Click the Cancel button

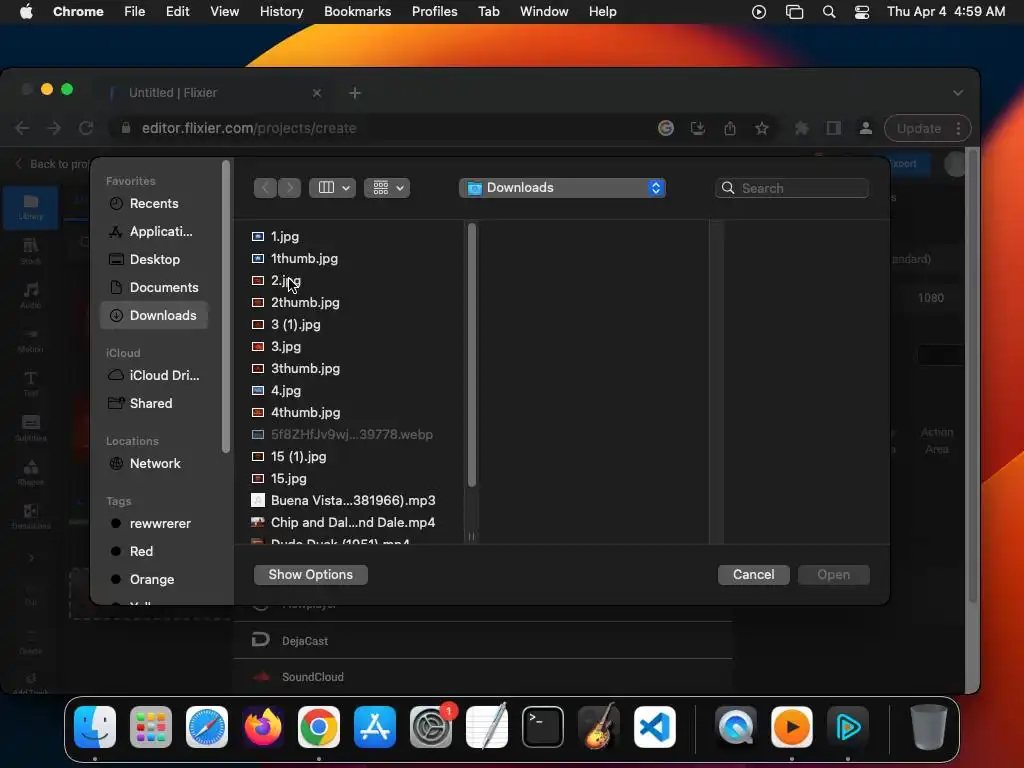coord(754,575)
